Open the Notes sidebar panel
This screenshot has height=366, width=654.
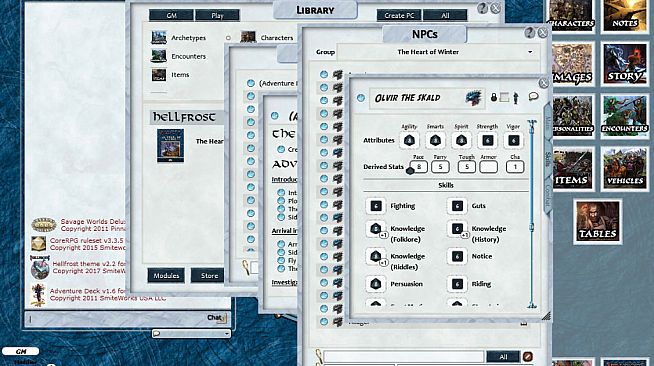pos(624,15)
